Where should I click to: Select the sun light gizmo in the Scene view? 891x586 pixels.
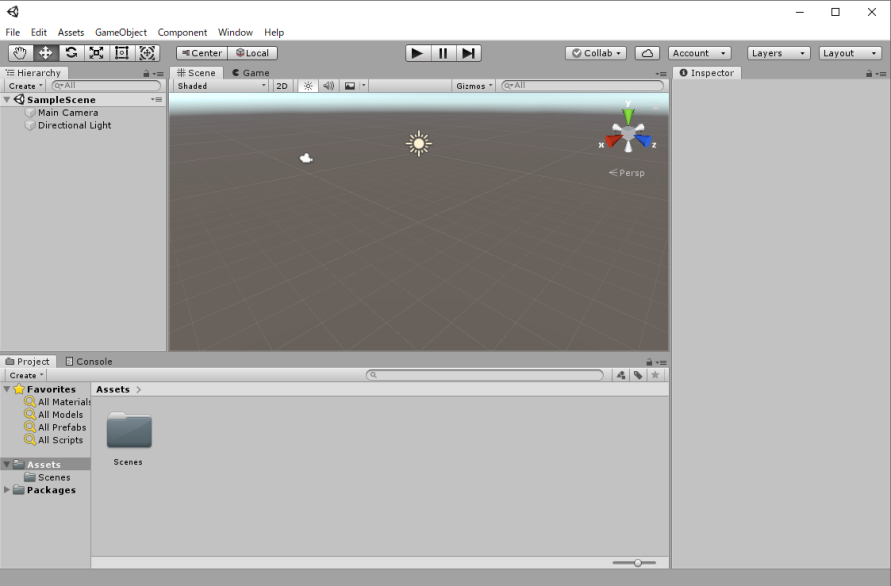(419, 144)
